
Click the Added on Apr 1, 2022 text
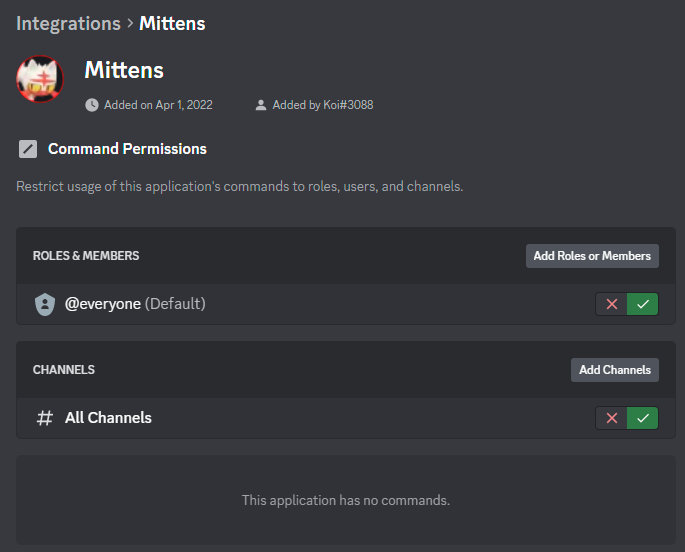coord(158,104)
